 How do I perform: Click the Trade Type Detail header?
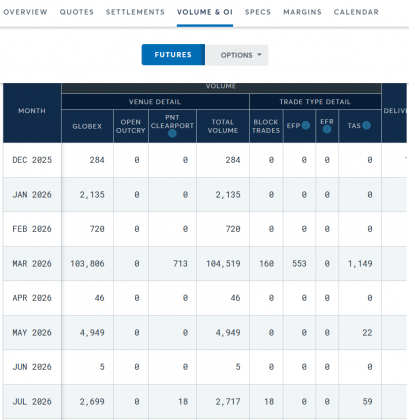[x=315, y=102]
